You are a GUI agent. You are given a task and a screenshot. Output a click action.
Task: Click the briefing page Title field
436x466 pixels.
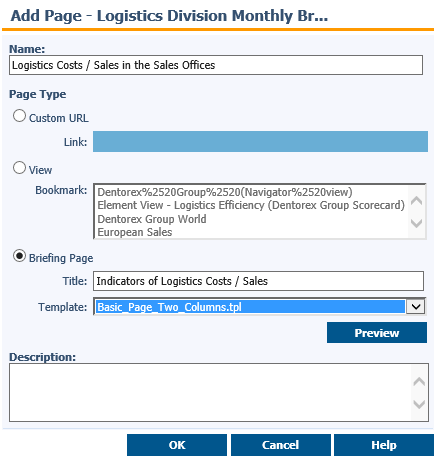pyautogui.click(x=258, y=281)
